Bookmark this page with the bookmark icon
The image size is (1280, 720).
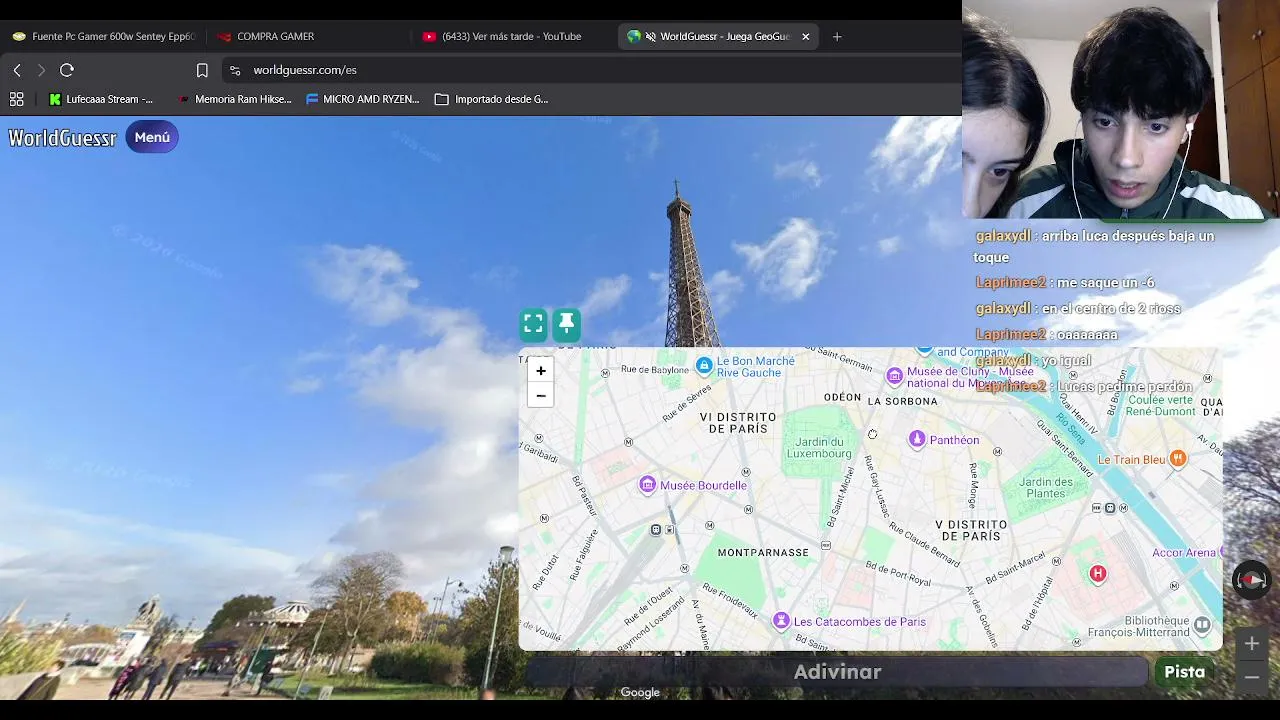202,70
